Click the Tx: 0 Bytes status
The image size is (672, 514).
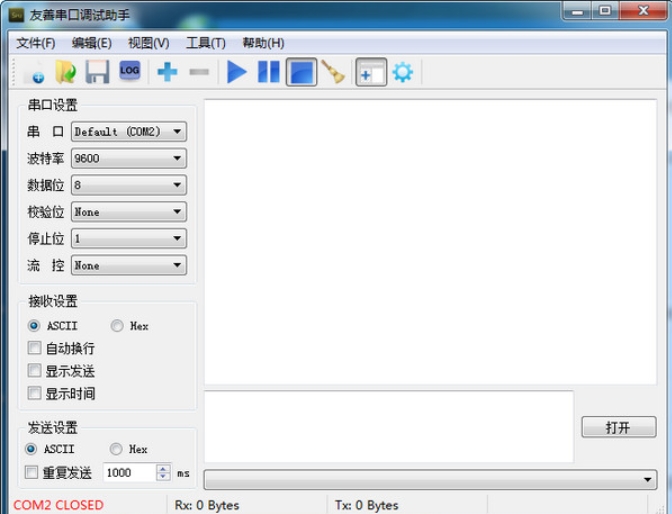click(x=366, y=505)
